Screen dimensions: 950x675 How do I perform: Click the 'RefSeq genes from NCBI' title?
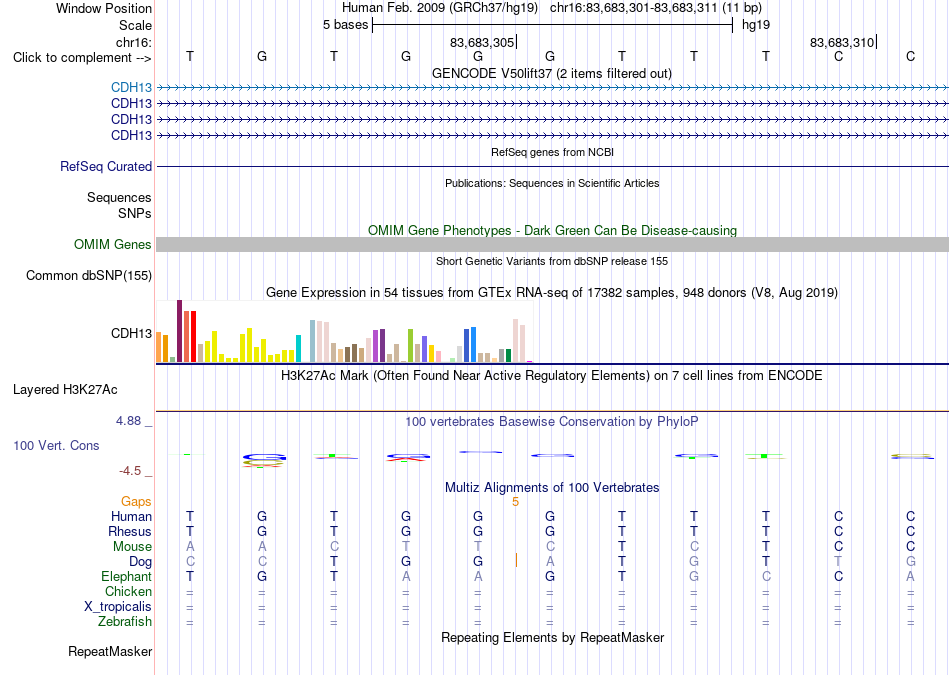[552, 152]
